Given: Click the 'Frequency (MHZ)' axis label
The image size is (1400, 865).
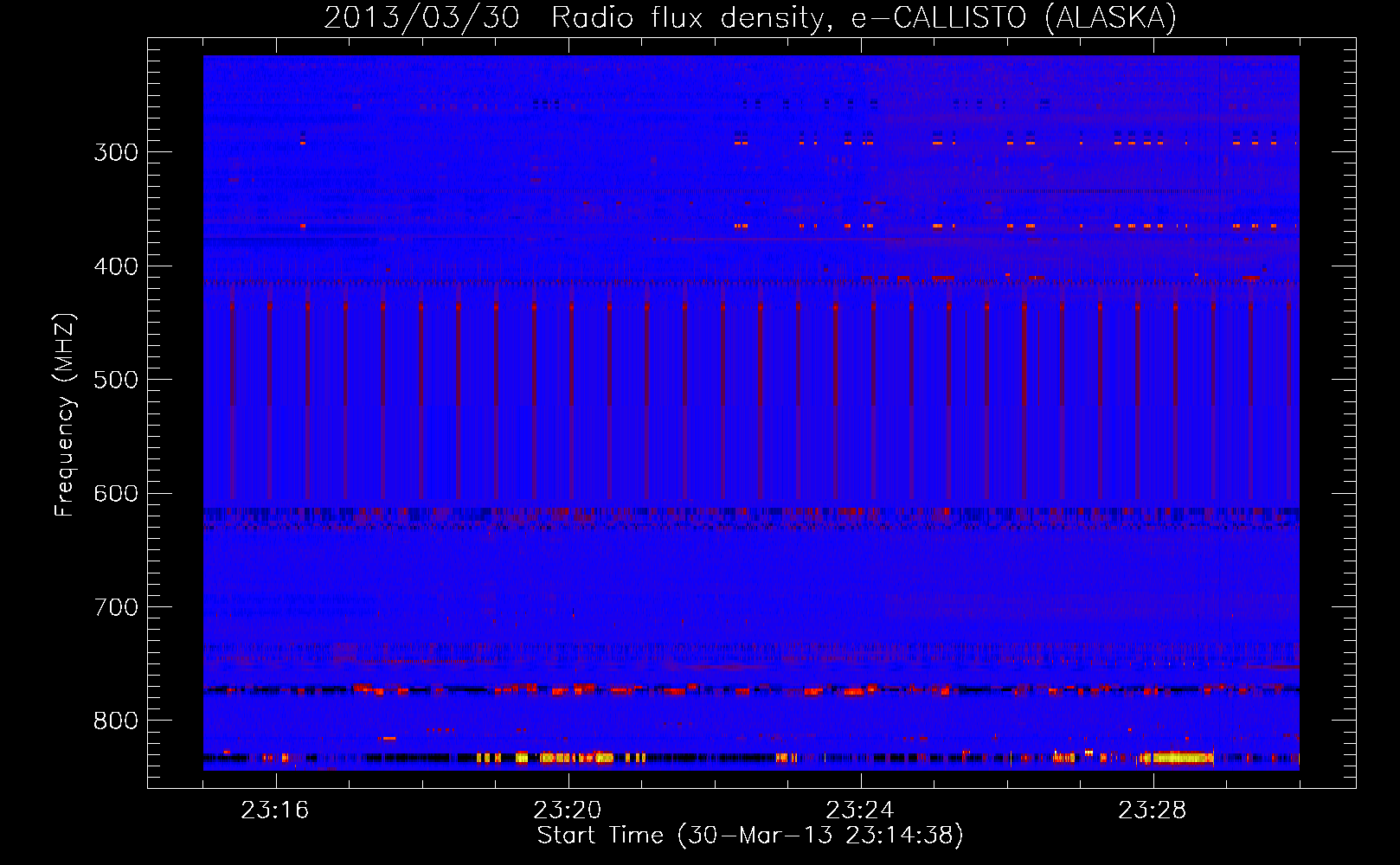Looking at the screenshot, I should coord(65,415).
